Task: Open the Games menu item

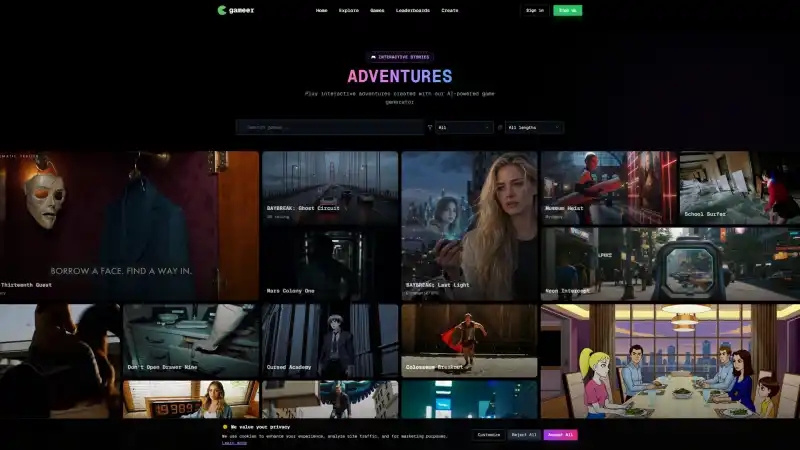Action: tap(377, 10)
